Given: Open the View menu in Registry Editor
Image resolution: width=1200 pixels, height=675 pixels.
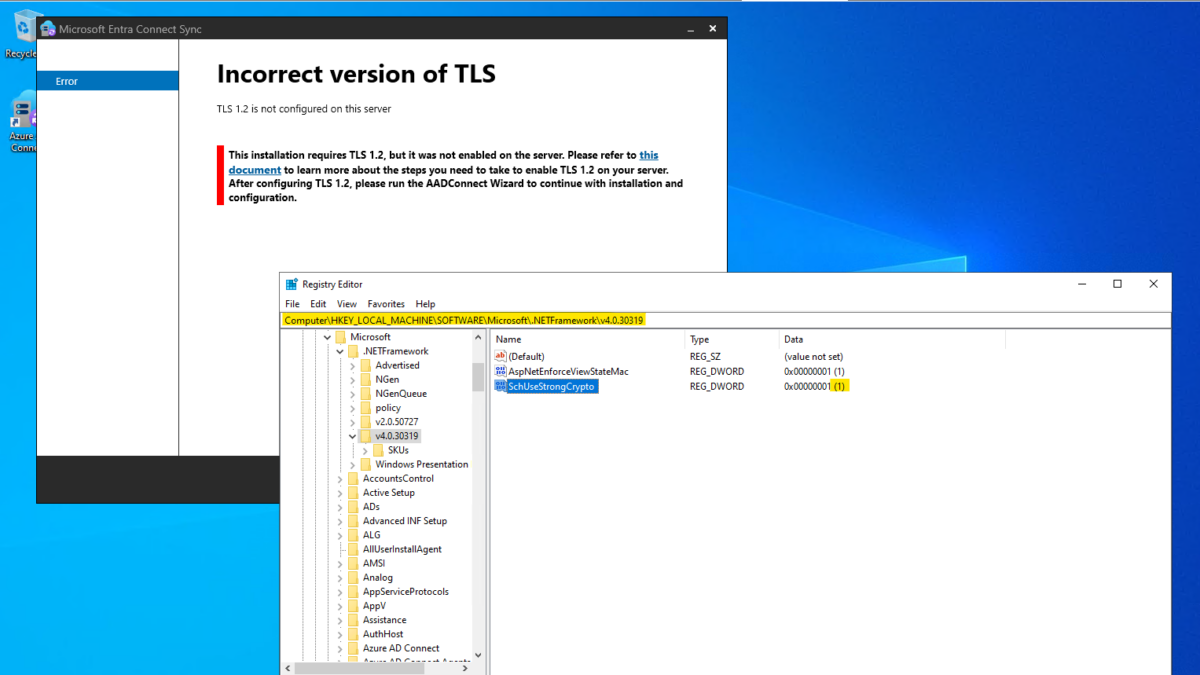Looking at the screenshot, I should point(347,304).
